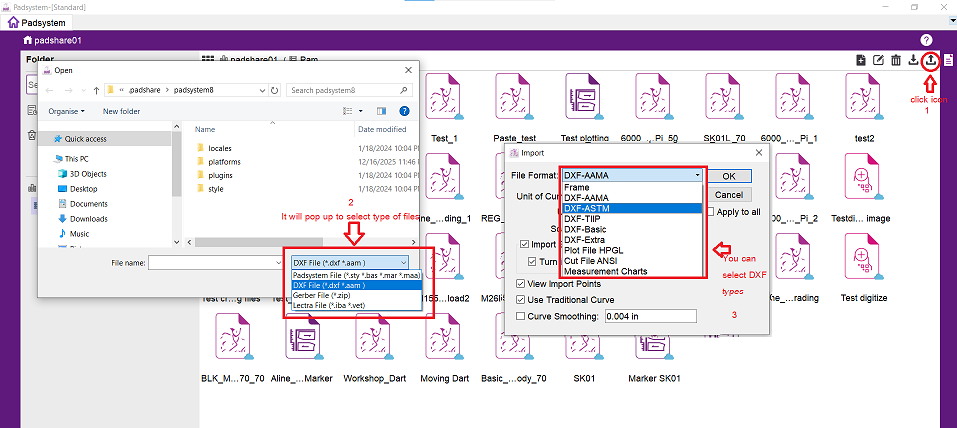Toggle the Use Traditional Curve checkbox
The width and height of the screenshot is (957, 428).
(521, 300)
